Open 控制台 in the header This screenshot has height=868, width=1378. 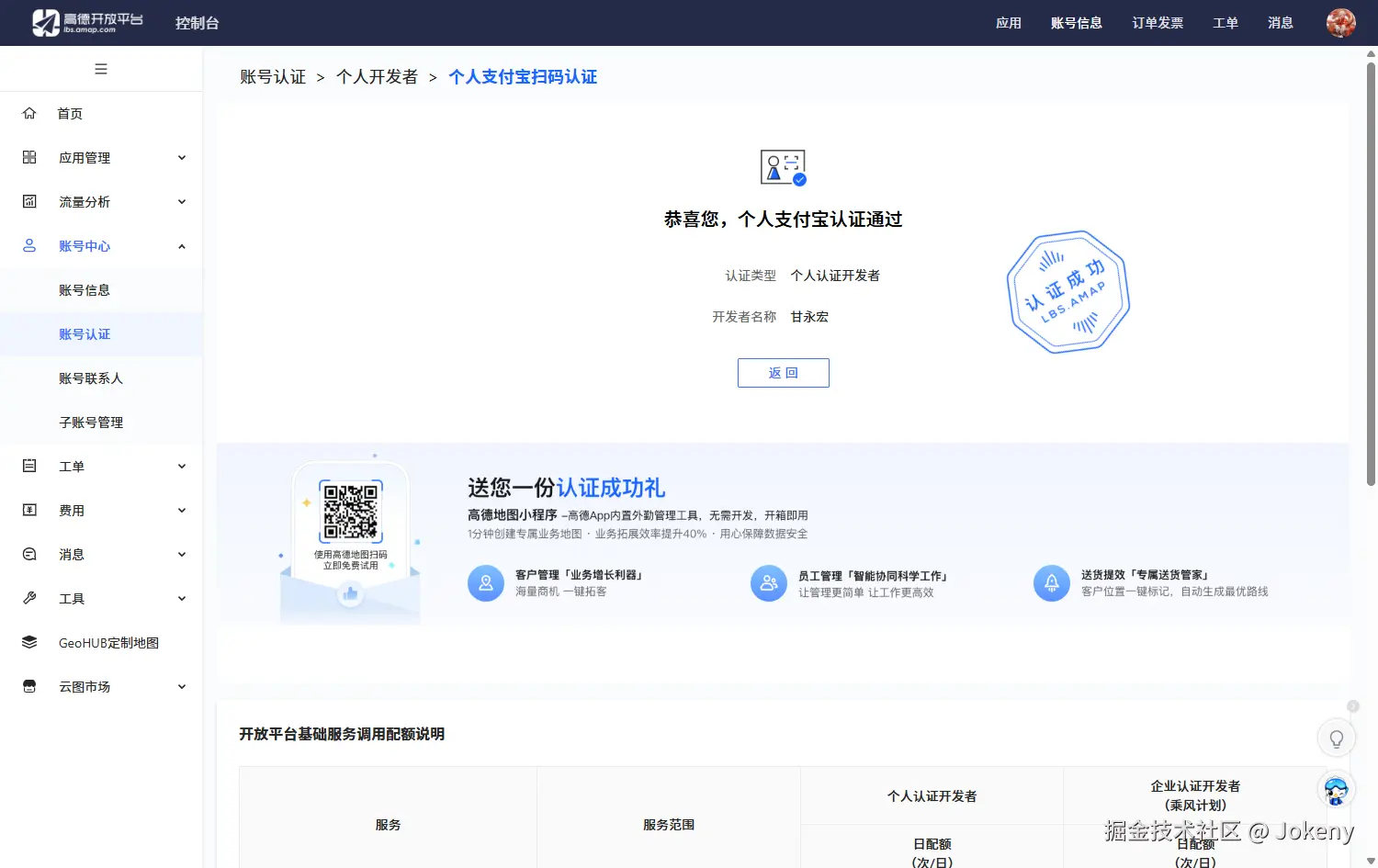coord(198,23)
